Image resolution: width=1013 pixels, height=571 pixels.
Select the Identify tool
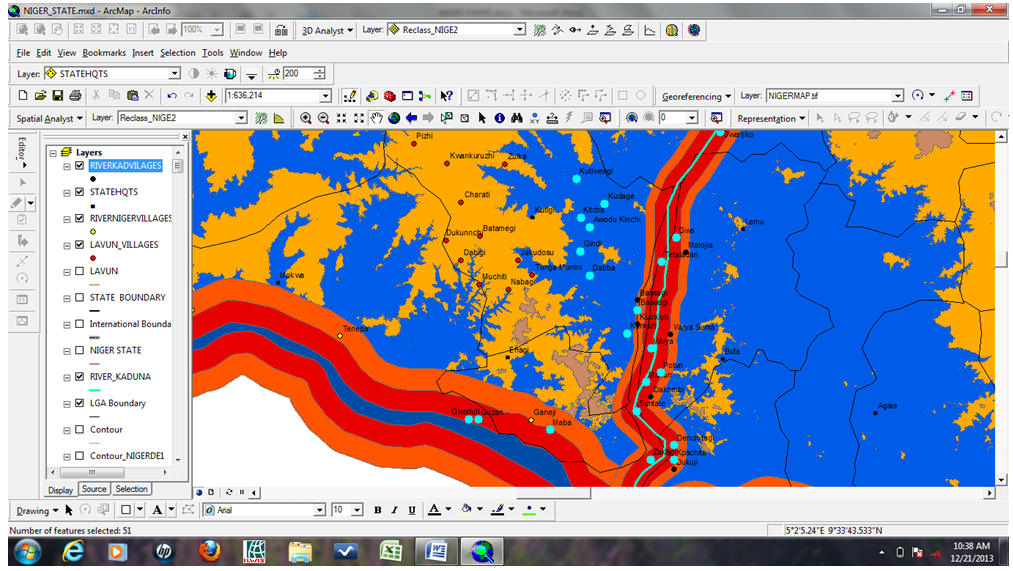pyautogui.click(x=499, y=118)
